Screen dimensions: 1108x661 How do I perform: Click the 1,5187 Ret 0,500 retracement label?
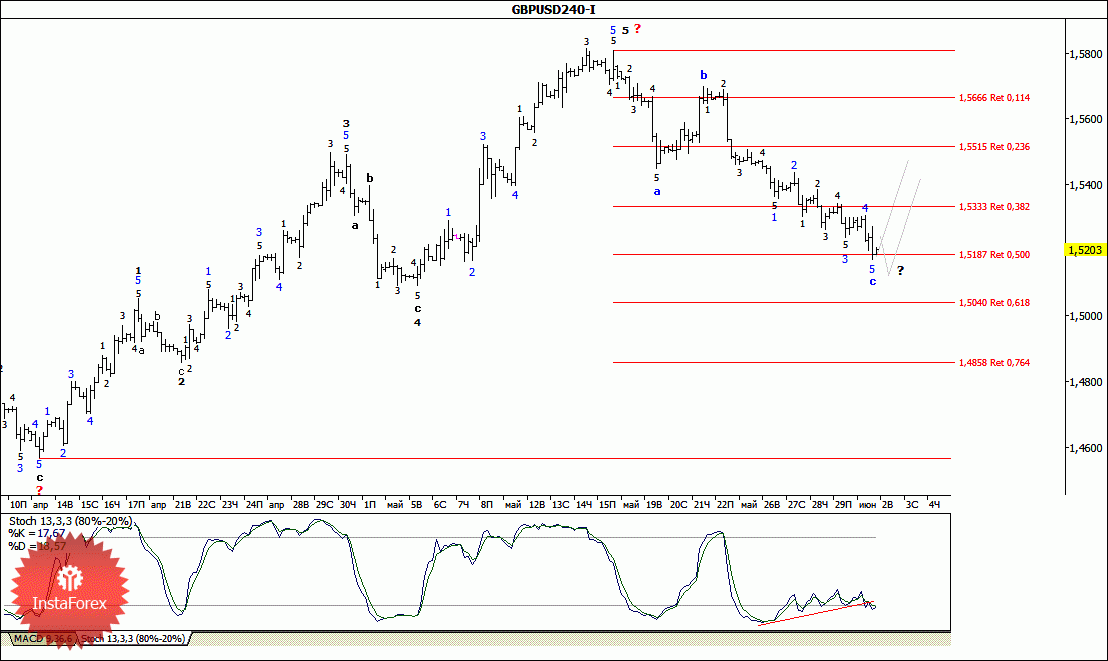pos(994,255)
